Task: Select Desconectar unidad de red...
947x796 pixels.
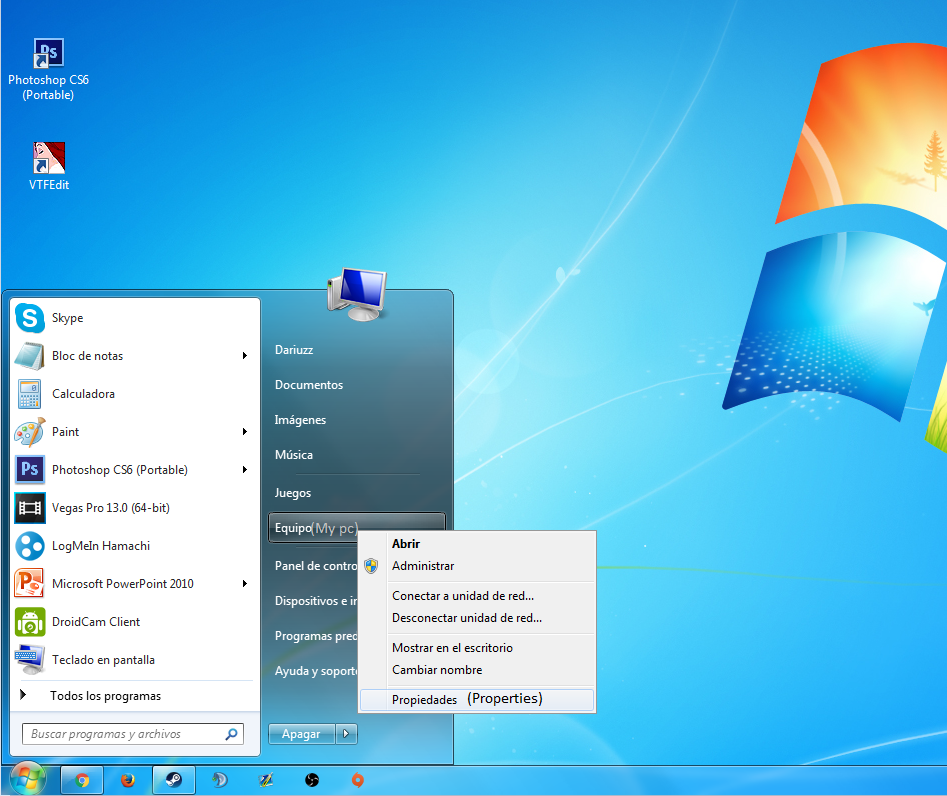Action: pyautogui.click(x=477, y=618)
